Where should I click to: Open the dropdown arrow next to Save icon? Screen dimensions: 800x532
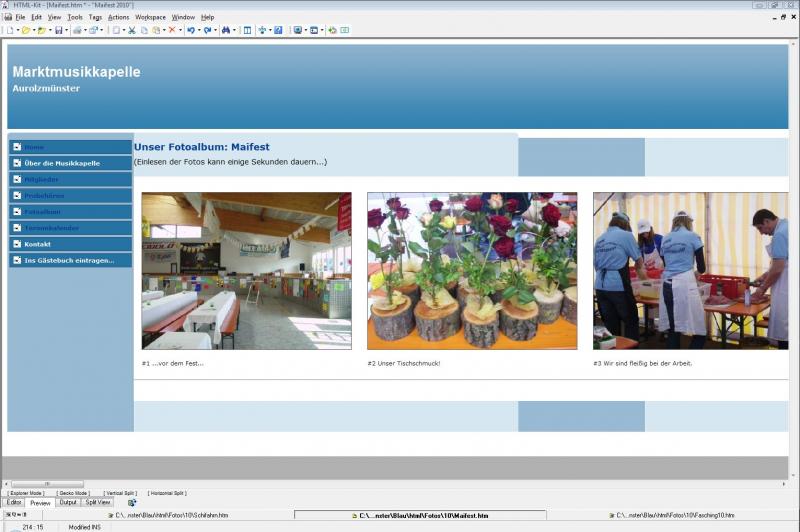click(x=66, y=30)
